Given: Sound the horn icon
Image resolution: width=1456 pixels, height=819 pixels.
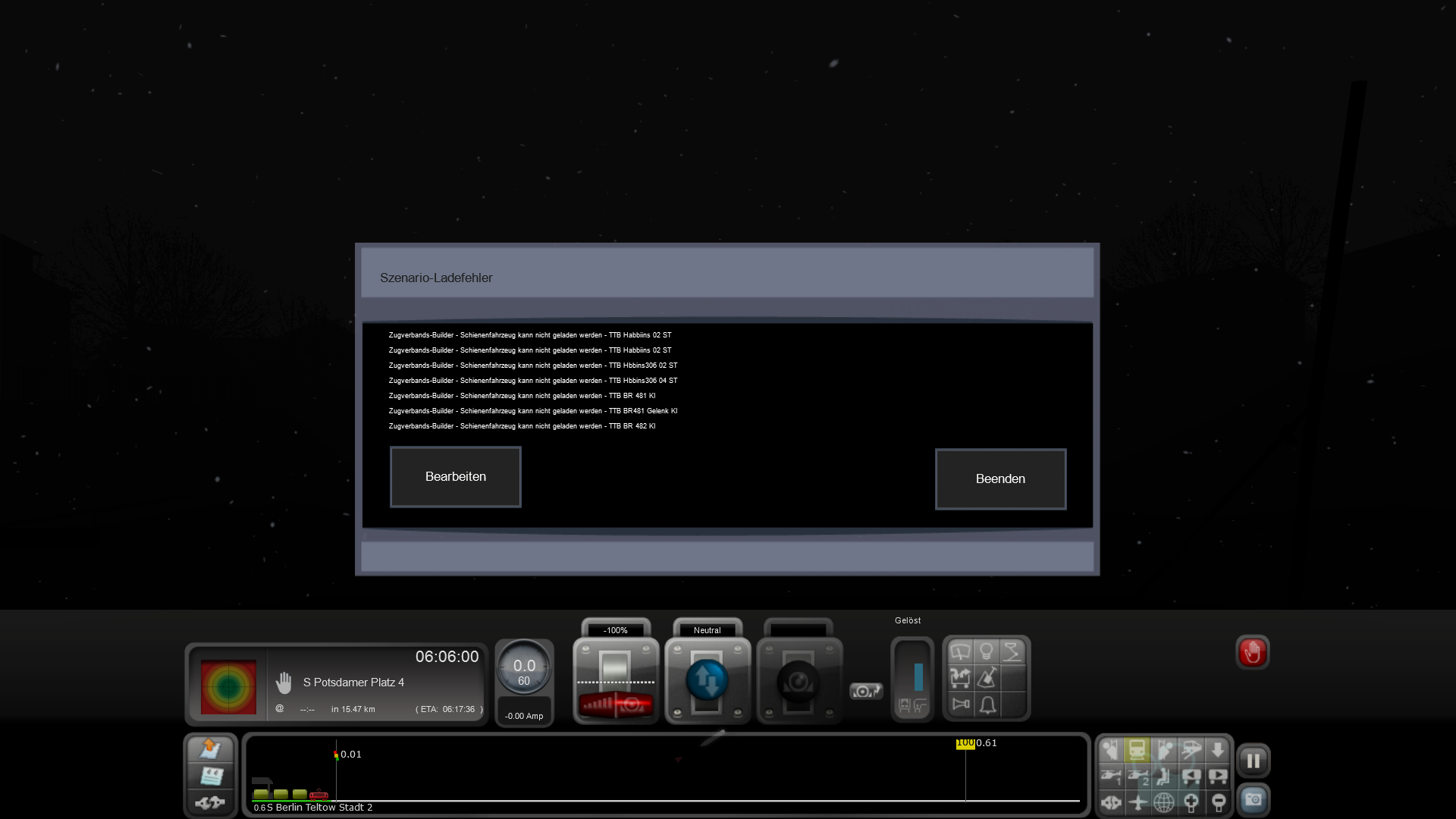Looking at the screenshot, I should pyautogui.click(x=960, y=704).
